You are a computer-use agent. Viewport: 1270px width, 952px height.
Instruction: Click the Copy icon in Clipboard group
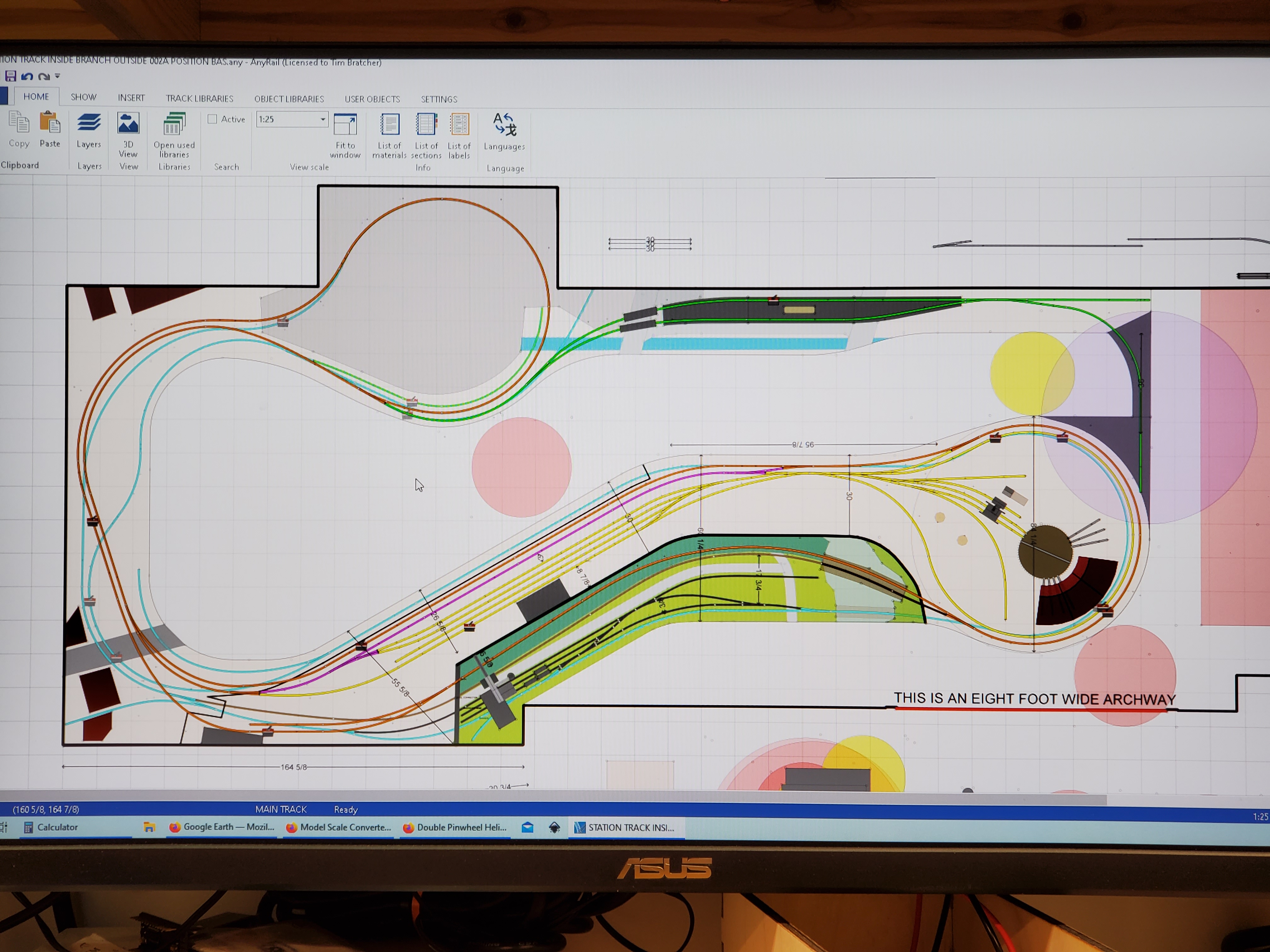click(x=19, y=130)
